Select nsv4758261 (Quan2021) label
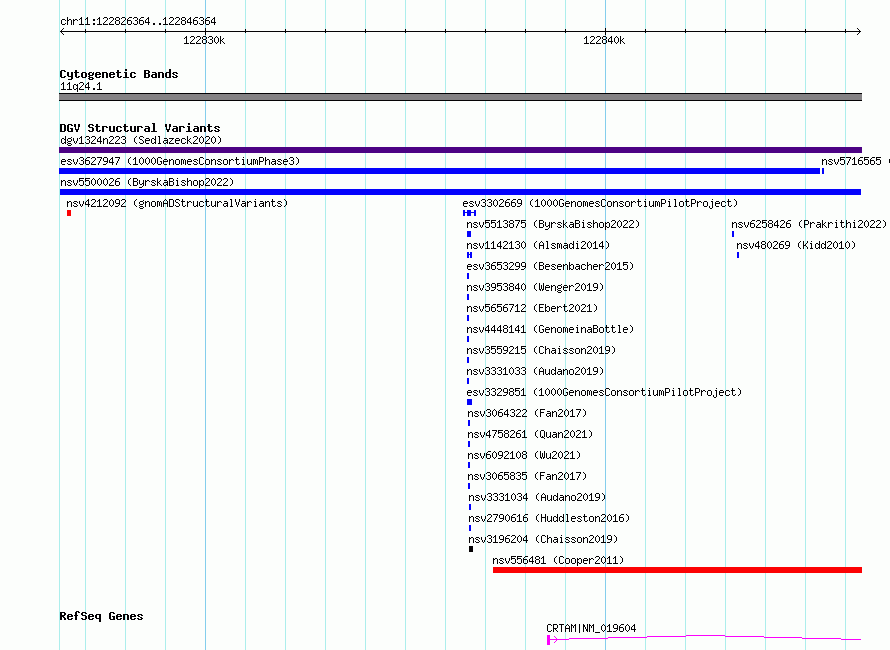 coord(530,434)
